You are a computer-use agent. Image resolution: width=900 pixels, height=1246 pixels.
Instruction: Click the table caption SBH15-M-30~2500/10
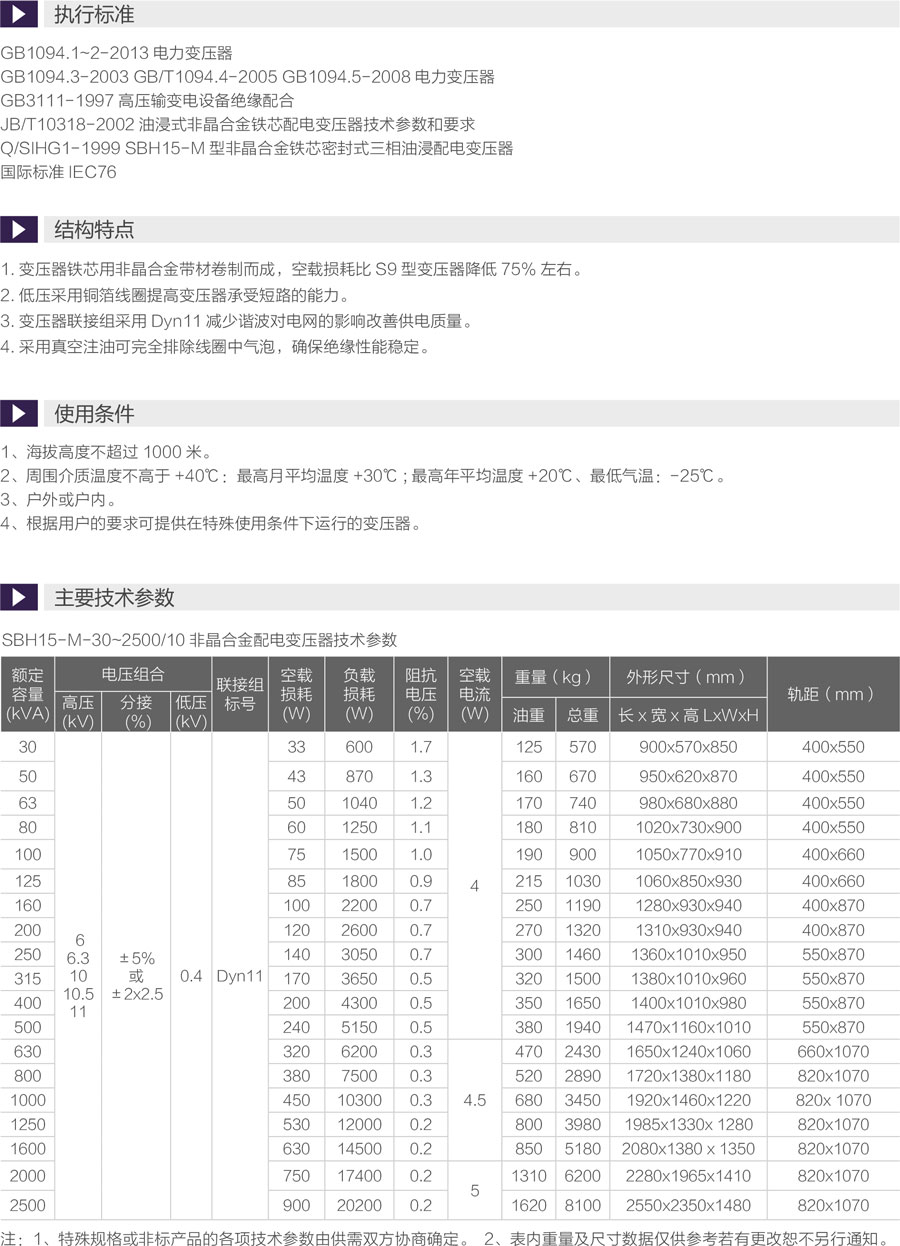click(200, 640)
